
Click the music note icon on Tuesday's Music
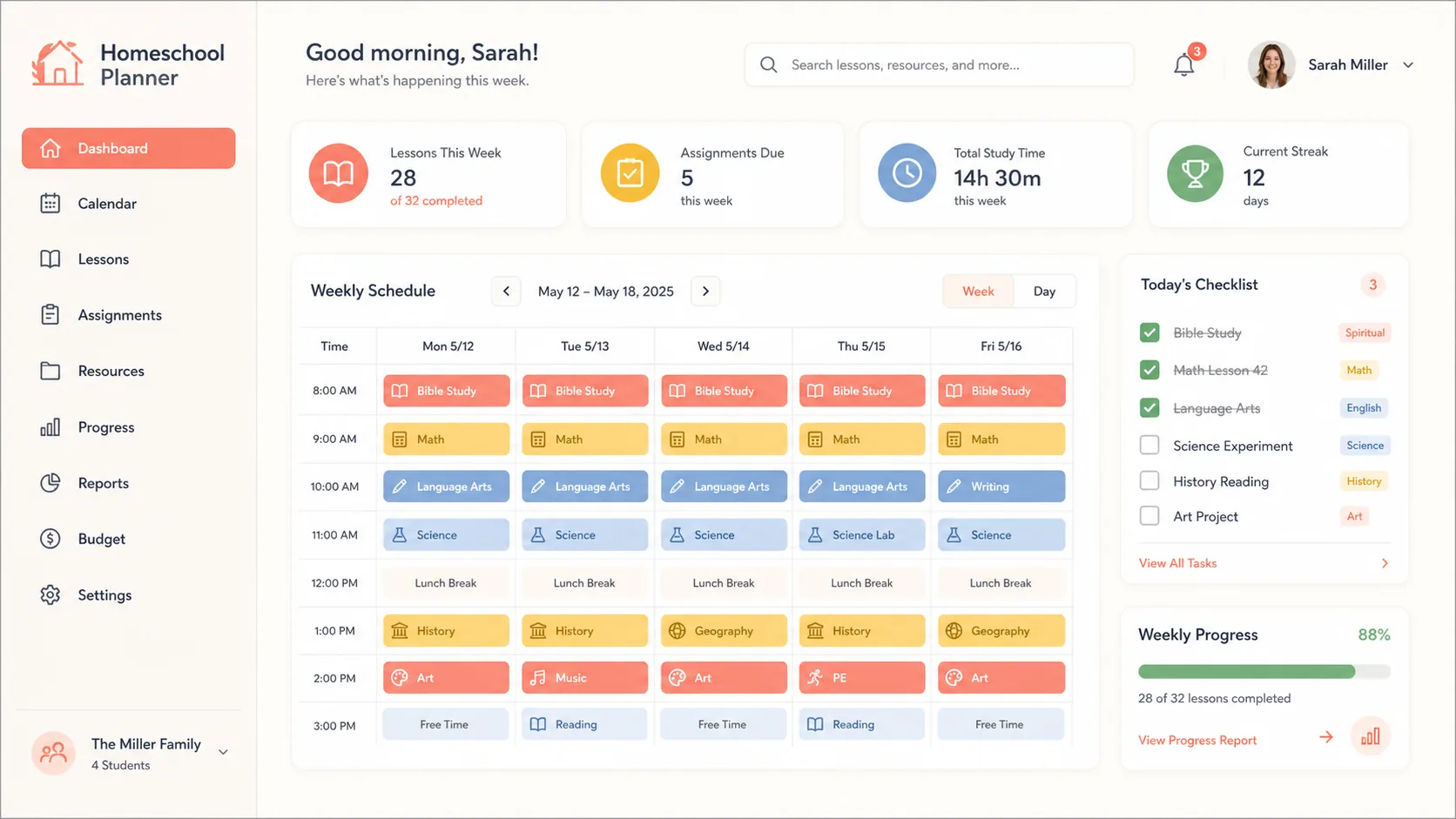tap(538, 677)
